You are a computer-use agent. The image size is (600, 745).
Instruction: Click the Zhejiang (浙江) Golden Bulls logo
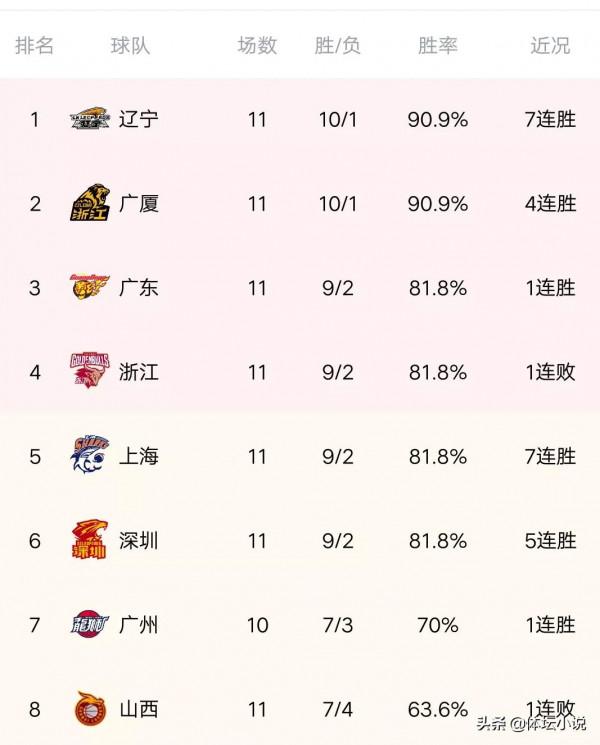(90, 371)
